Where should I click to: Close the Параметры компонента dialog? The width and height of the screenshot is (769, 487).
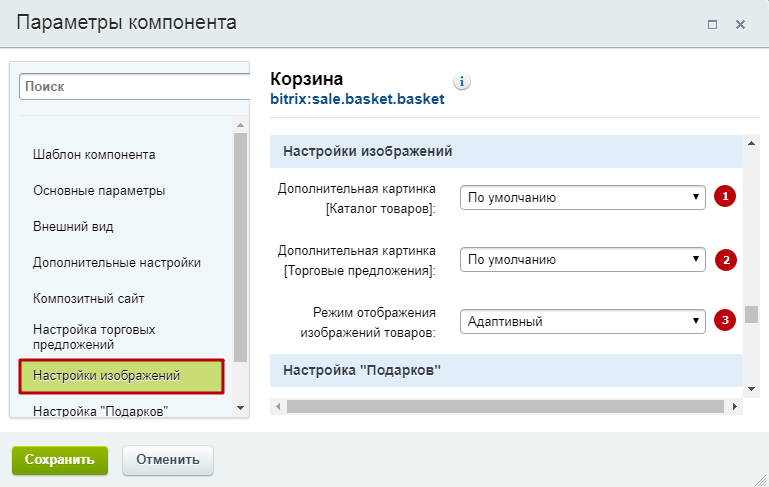point(741,24)
